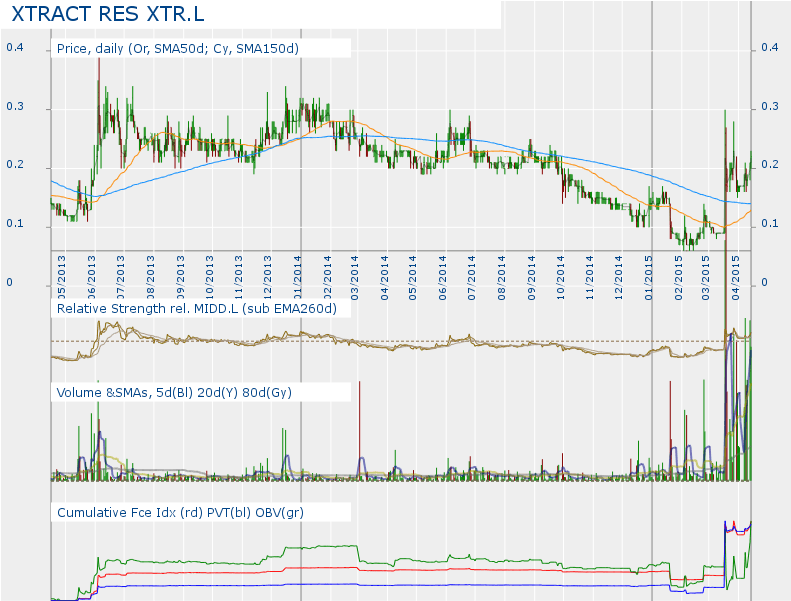
Task: Click the 04/2015 date axis label
Action: click(x=736, y=278)
